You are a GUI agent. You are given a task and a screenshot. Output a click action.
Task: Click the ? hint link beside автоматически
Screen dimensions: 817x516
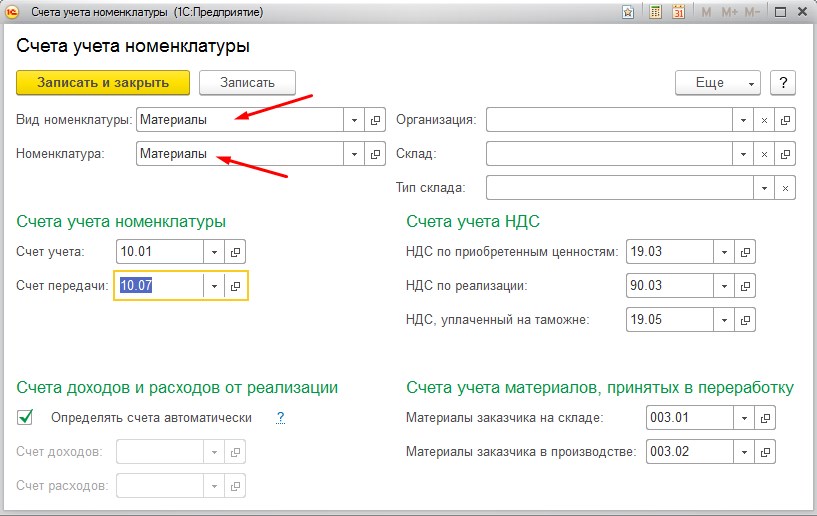point(280,417)
